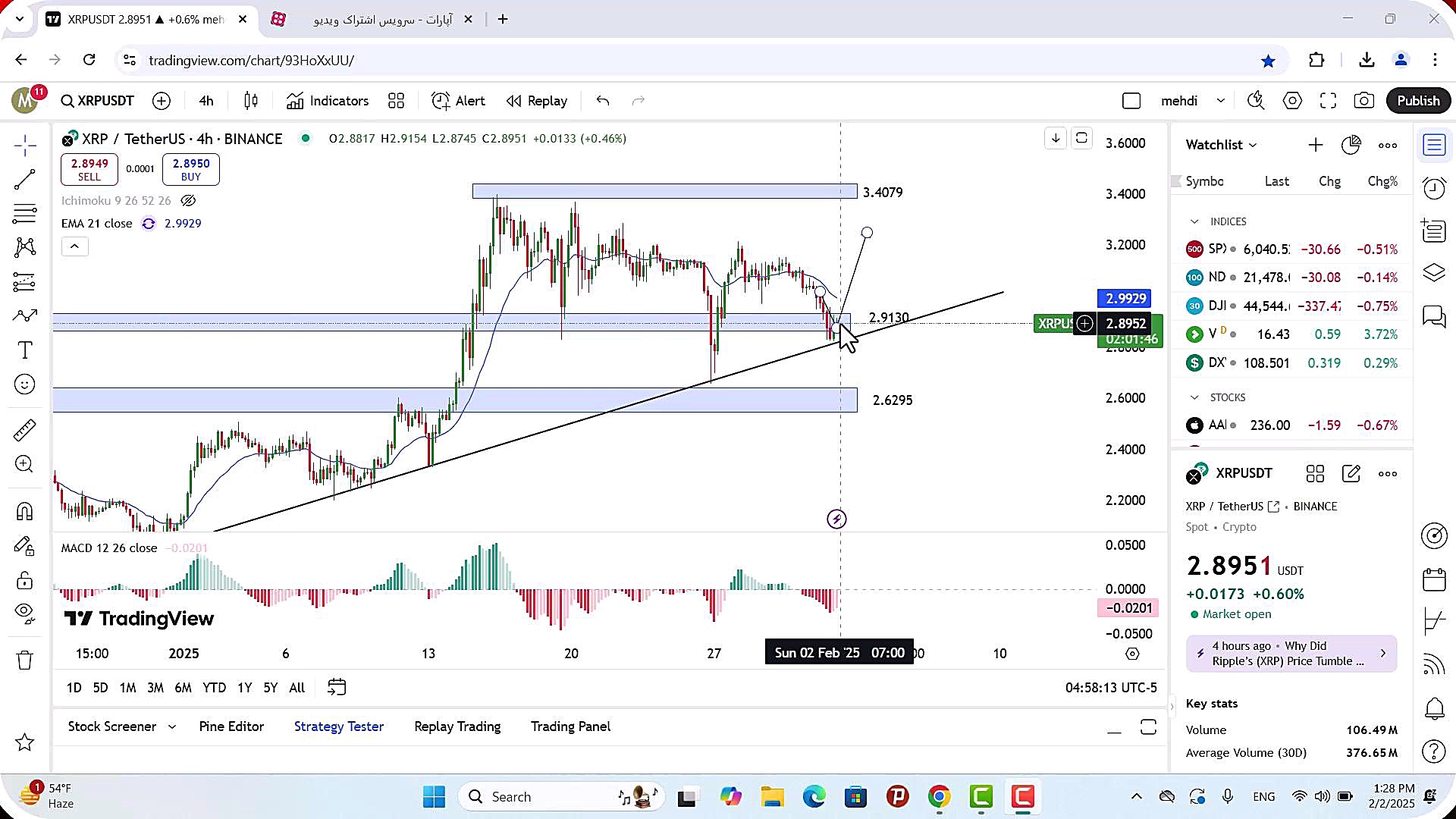Switch to the Pine Editor tab
Screen dimensions: 1456x819
pyautogui.click(x=231, y=726)
